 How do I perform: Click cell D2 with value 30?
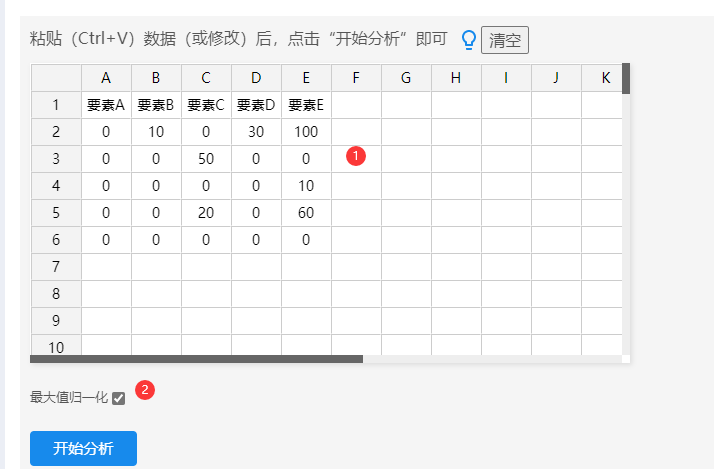pos(256,132)
